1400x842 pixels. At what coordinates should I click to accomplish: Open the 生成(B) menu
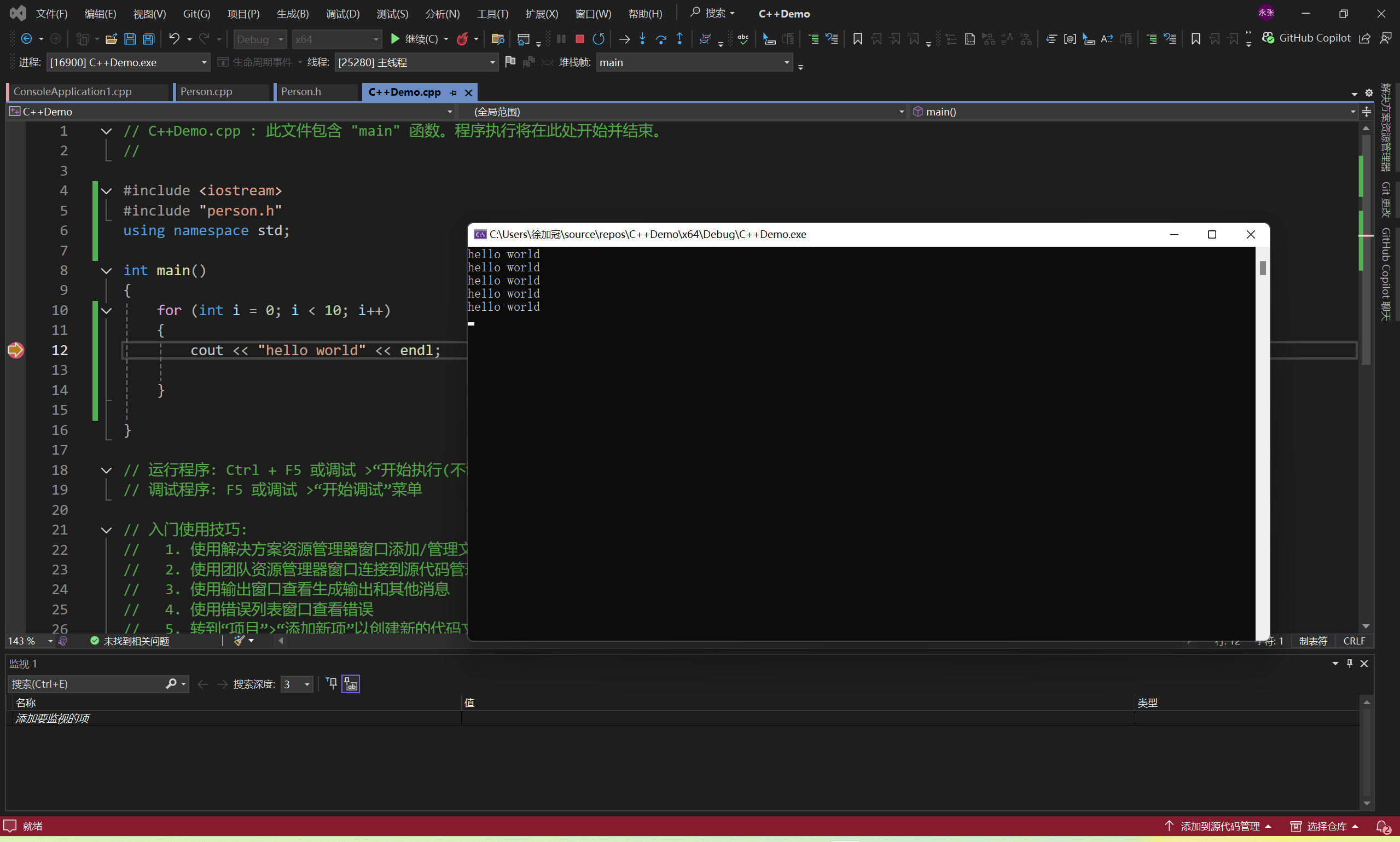pos(293,14)
